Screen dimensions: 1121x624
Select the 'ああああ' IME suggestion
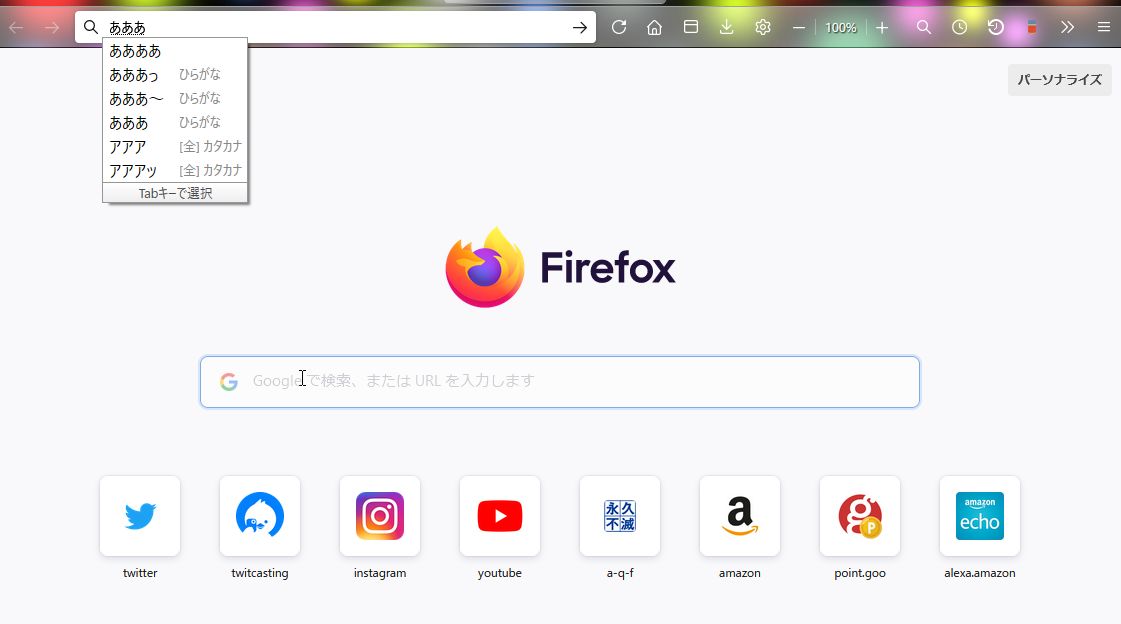pyautogui.click(x=135, y=51)
